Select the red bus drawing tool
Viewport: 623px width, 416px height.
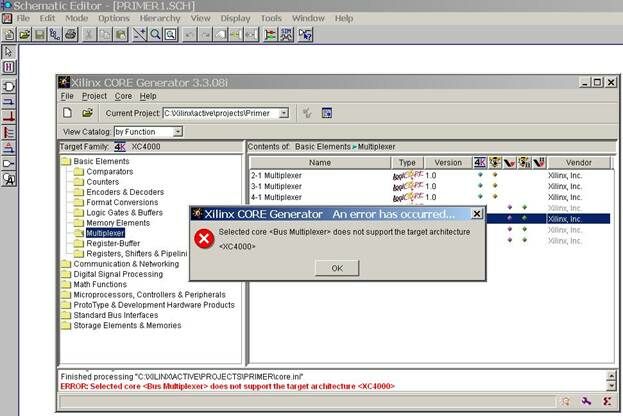[9, 117]
